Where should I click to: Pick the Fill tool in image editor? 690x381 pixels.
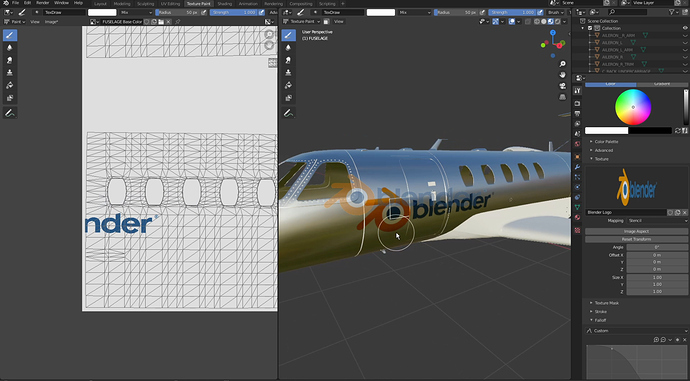pyautogui.click(x=10, y=85)
